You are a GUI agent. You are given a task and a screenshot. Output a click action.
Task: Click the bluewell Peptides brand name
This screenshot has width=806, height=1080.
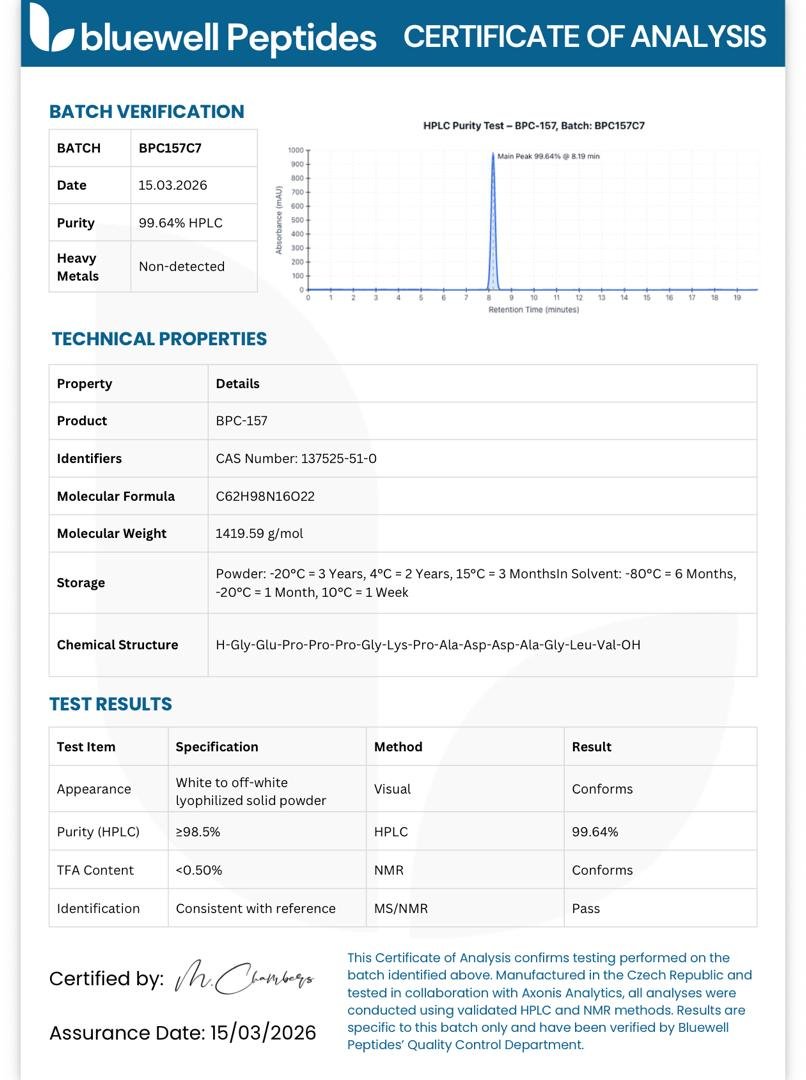point(229,38)
